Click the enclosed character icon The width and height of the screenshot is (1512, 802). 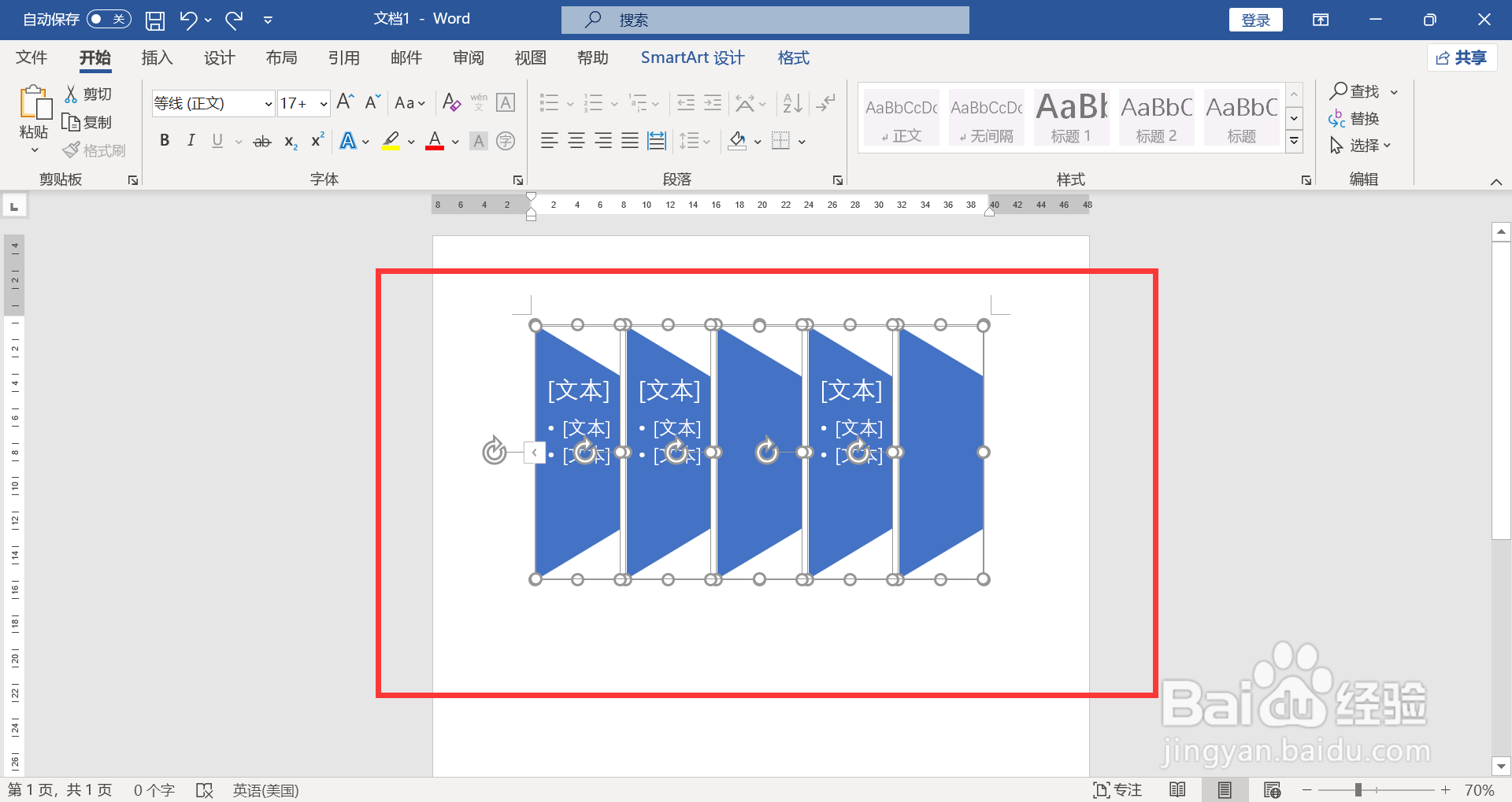tap(506, 141)
